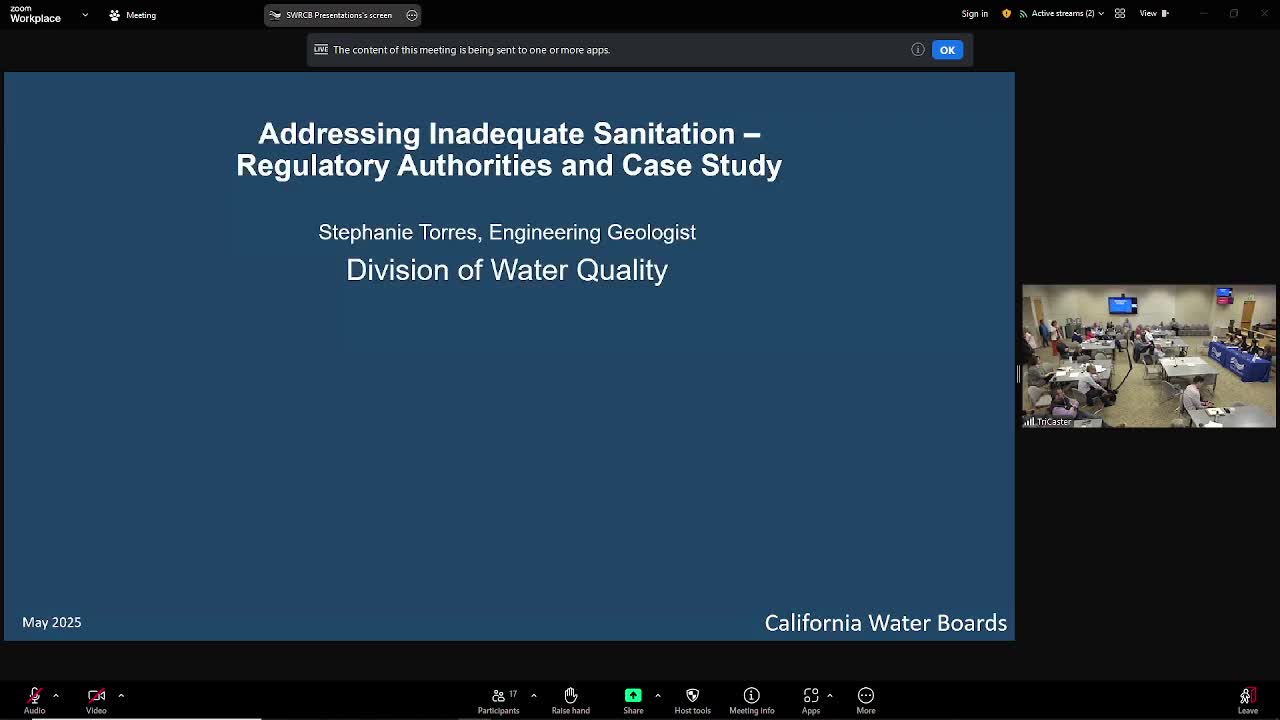
Task: Click the 'California Water Boards' text
Action: tap(886, 623)
